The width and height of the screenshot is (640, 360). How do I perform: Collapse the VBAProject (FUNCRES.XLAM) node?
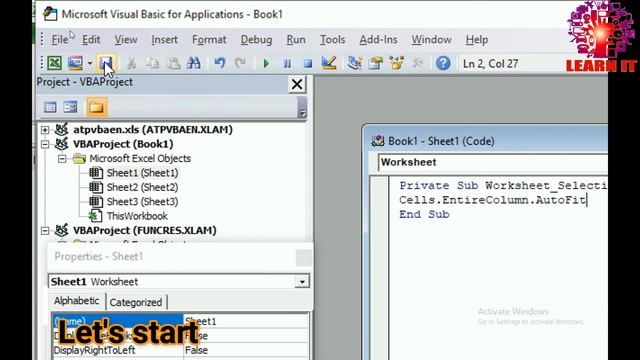(x=45, y=231)
